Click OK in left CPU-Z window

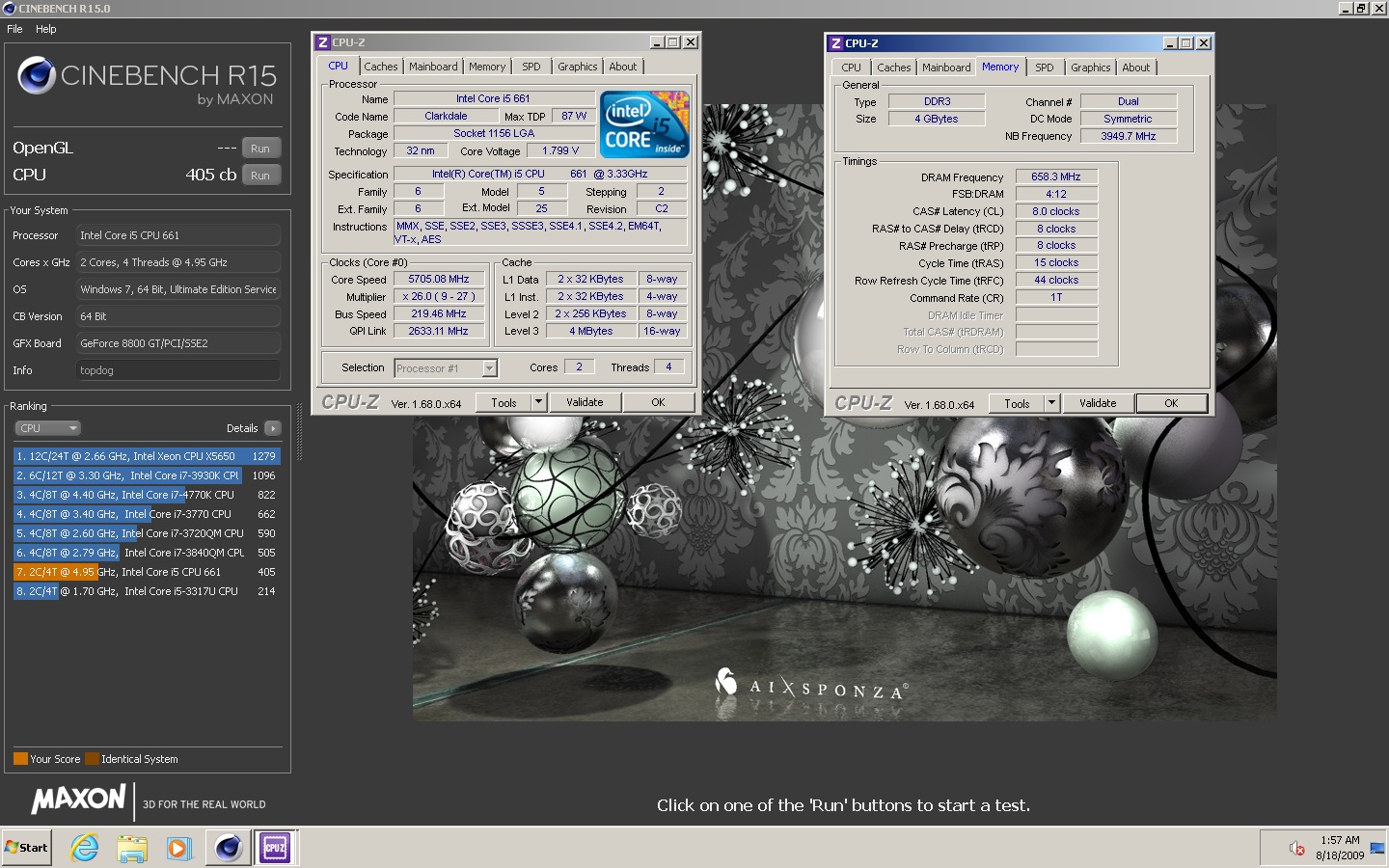coord(658,403)
